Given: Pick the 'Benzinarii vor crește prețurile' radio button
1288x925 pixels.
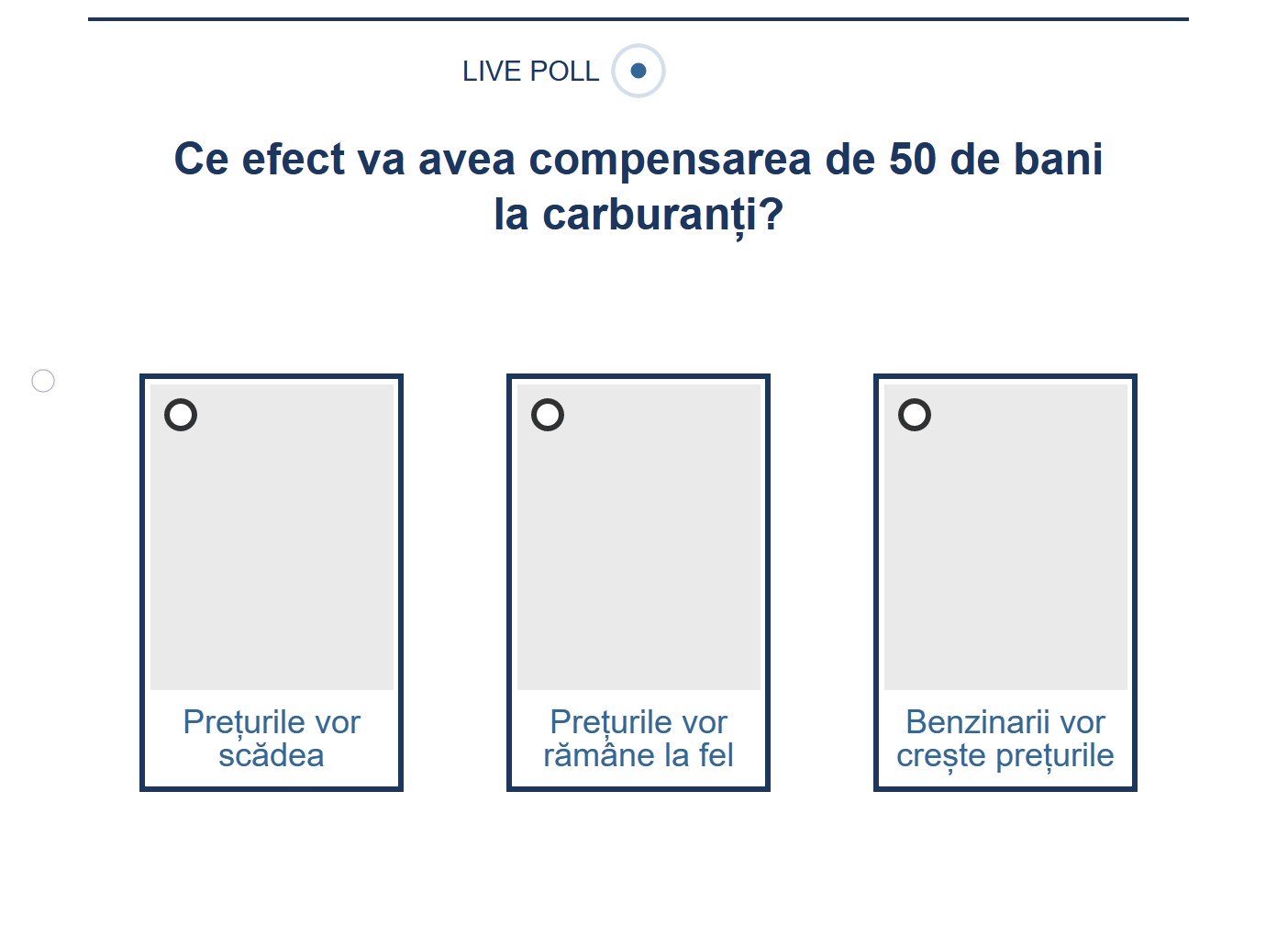Looking at the screenshot, I should click(x=915, y=415).
